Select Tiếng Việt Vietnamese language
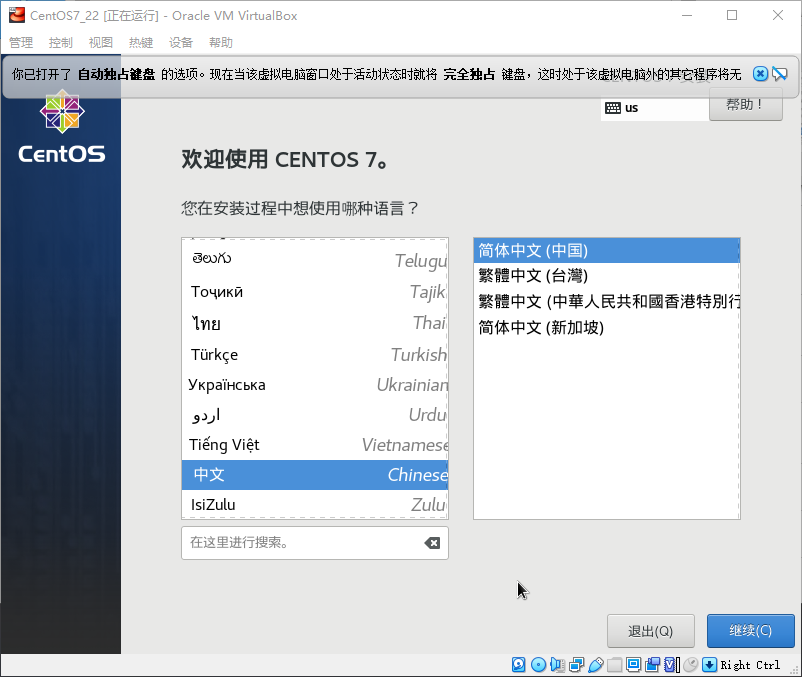The width and height of the screenshot is (802, 677). click(x=315, y=445)
